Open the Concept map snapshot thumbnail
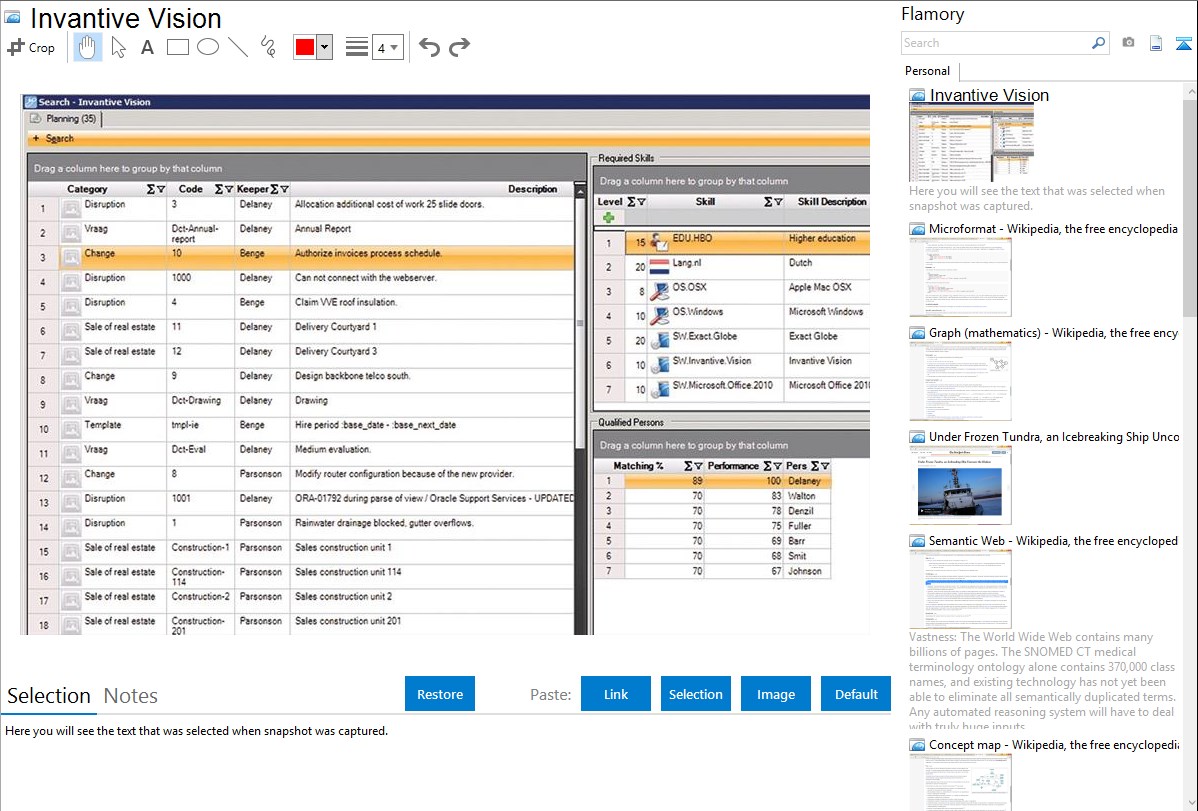Viewport: 1198px width, 811px height. (960, 782)
